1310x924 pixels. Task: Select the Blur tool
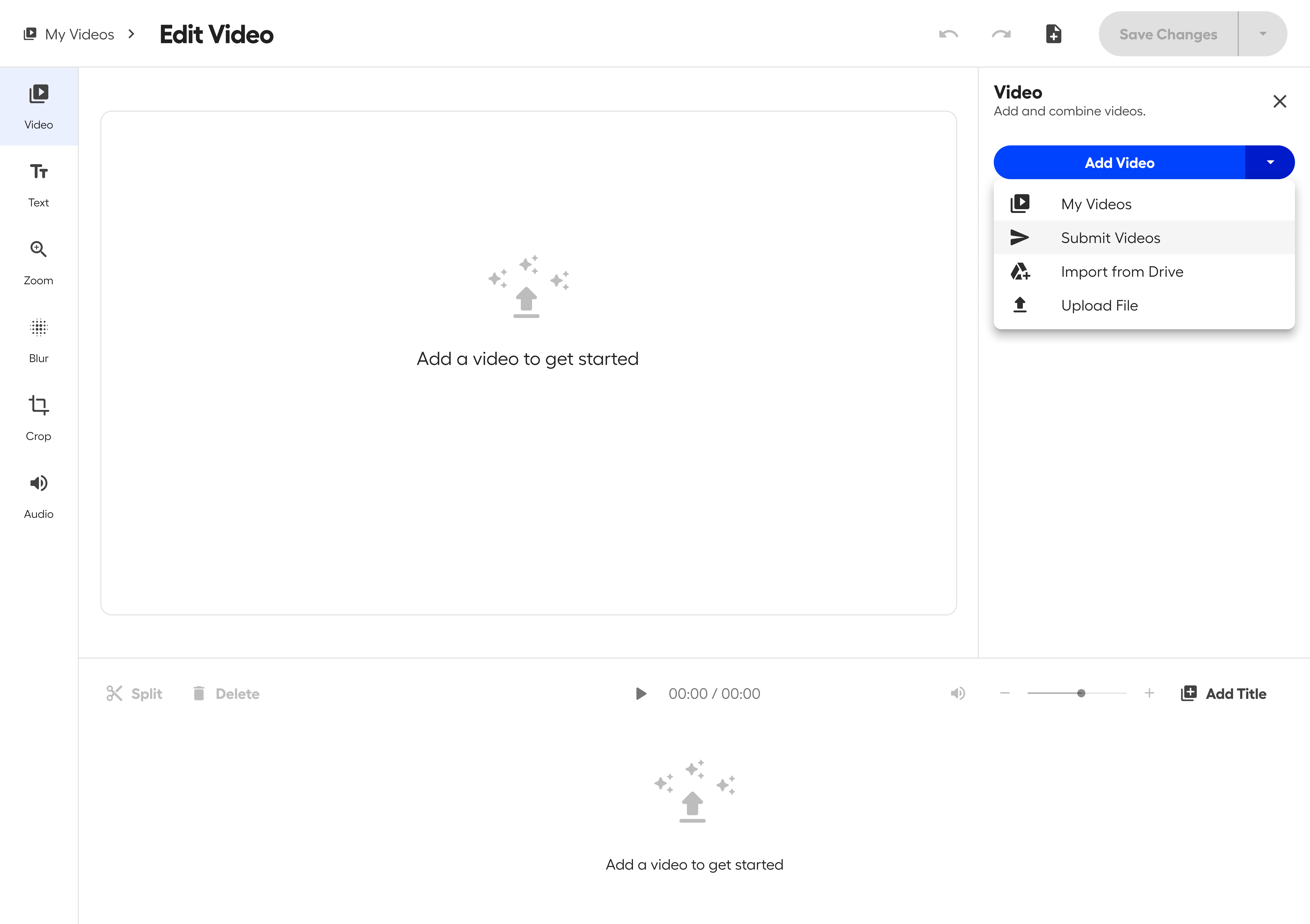click(x=38, y=340)
